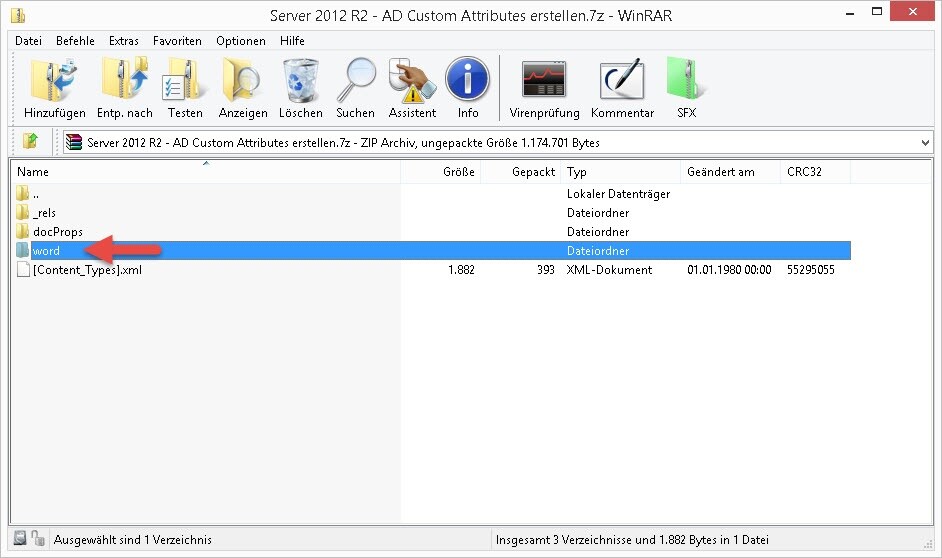Screen dimensions: 942x558
Task: Select the docProps folder
Action: (58, 232)
